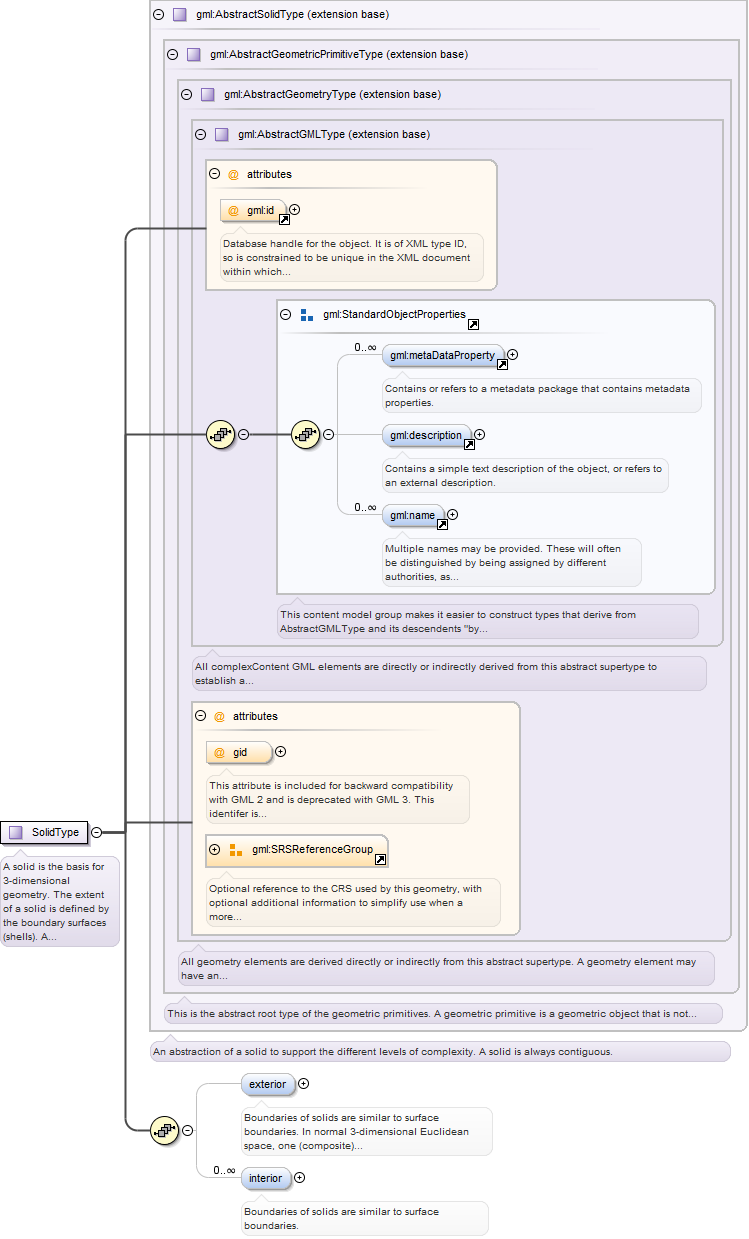The width and height of the screenshot is (749, 1239).
Task: Collapse the SolidType root node
Action: point(96,832)
